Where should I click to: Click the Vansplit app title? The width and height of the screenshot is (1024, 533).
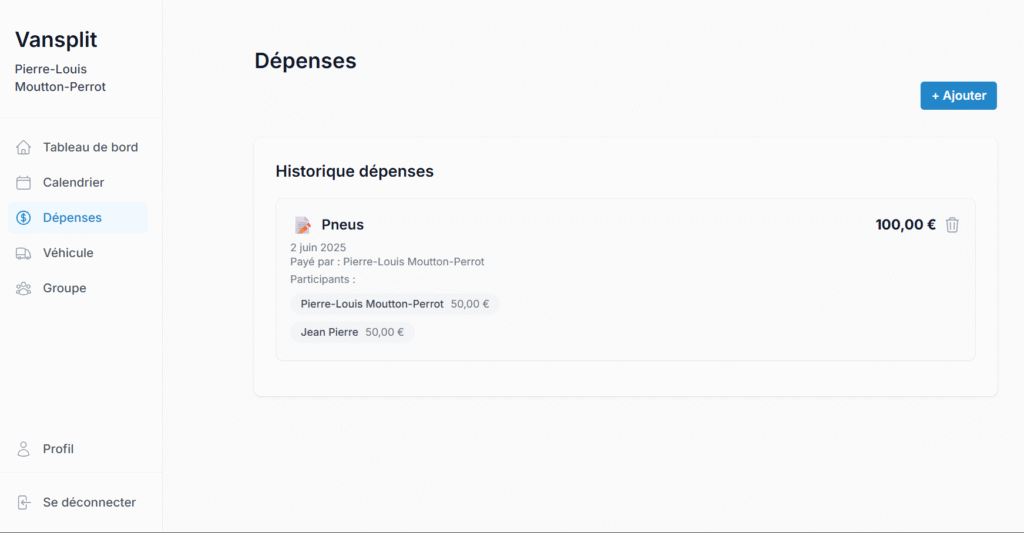[56, 40]
